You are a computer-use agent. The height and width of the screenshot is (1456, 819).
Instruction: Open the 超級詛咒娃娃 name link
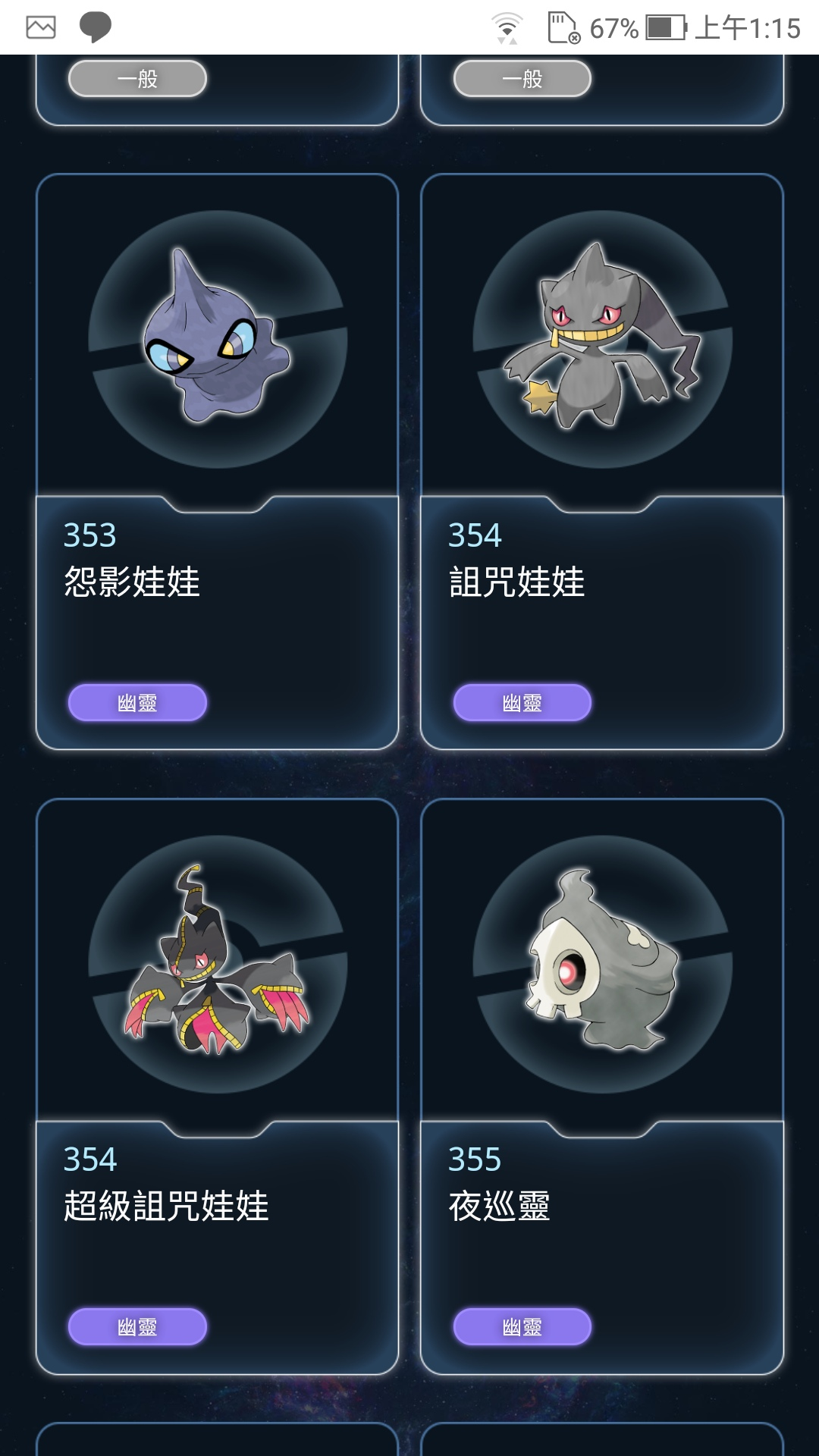click(166, 1206)
